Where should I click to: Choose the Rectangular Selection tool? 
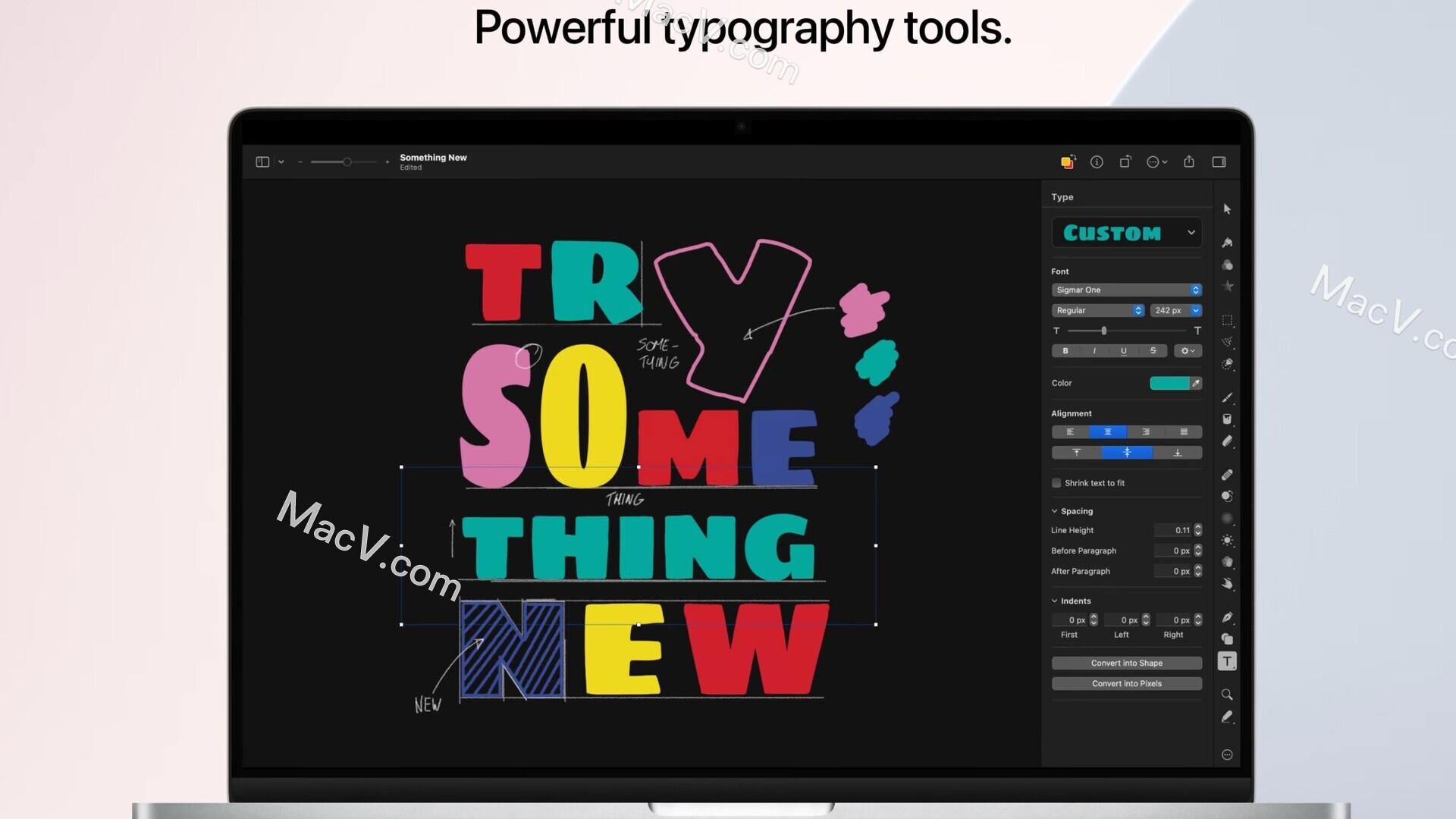[x=1227, y=320]
